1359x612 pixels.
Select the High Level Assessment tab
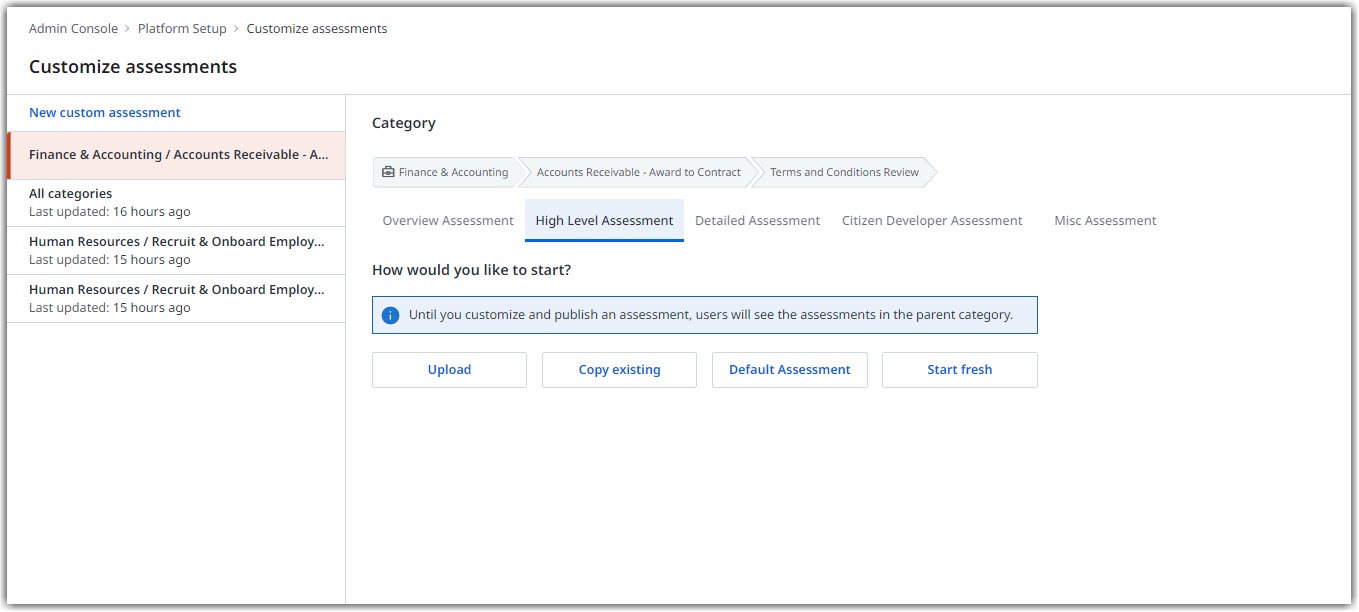pos(604,221)
